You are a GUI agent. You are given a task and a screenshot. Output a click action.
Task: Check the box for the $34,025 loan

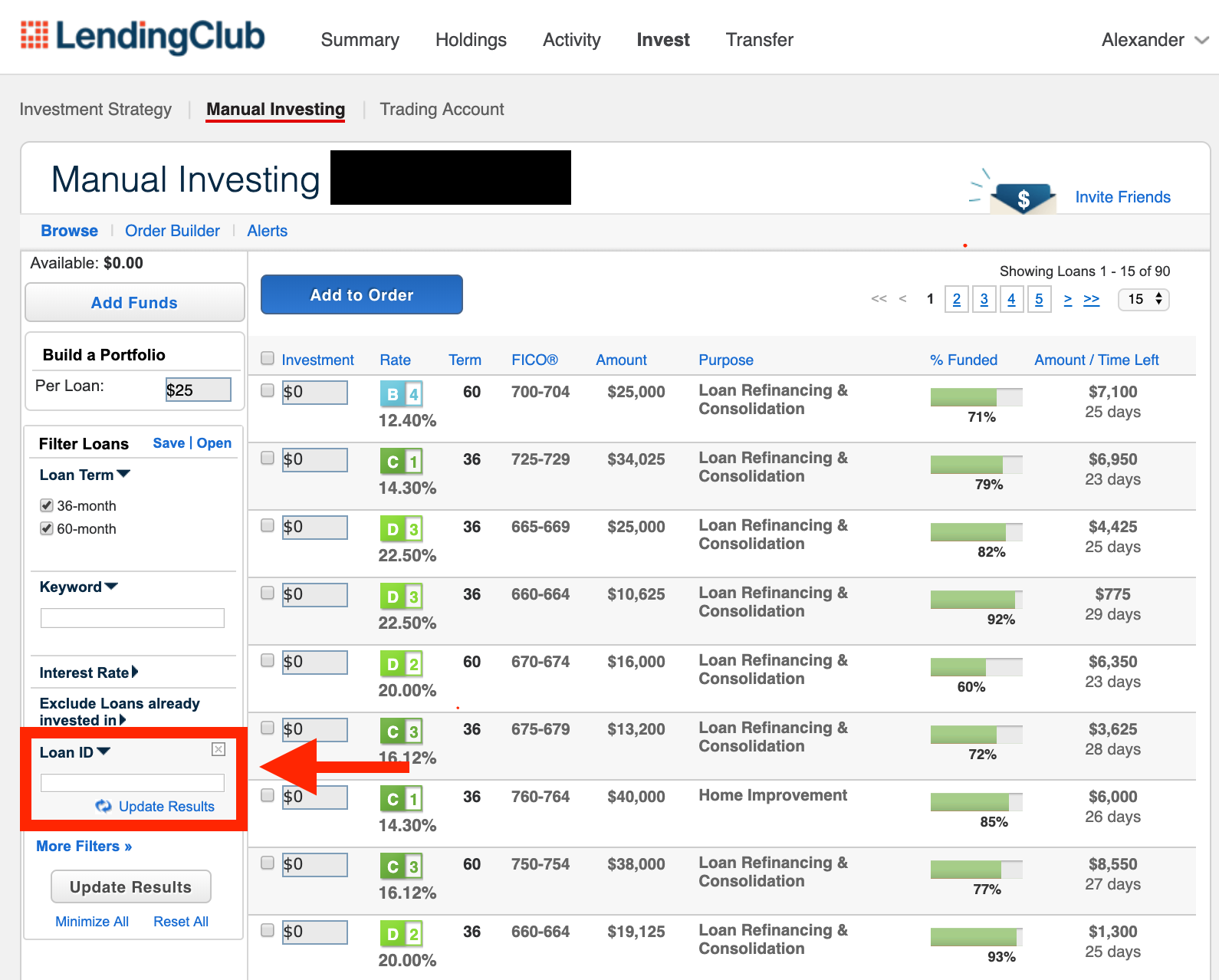point(268,458)
